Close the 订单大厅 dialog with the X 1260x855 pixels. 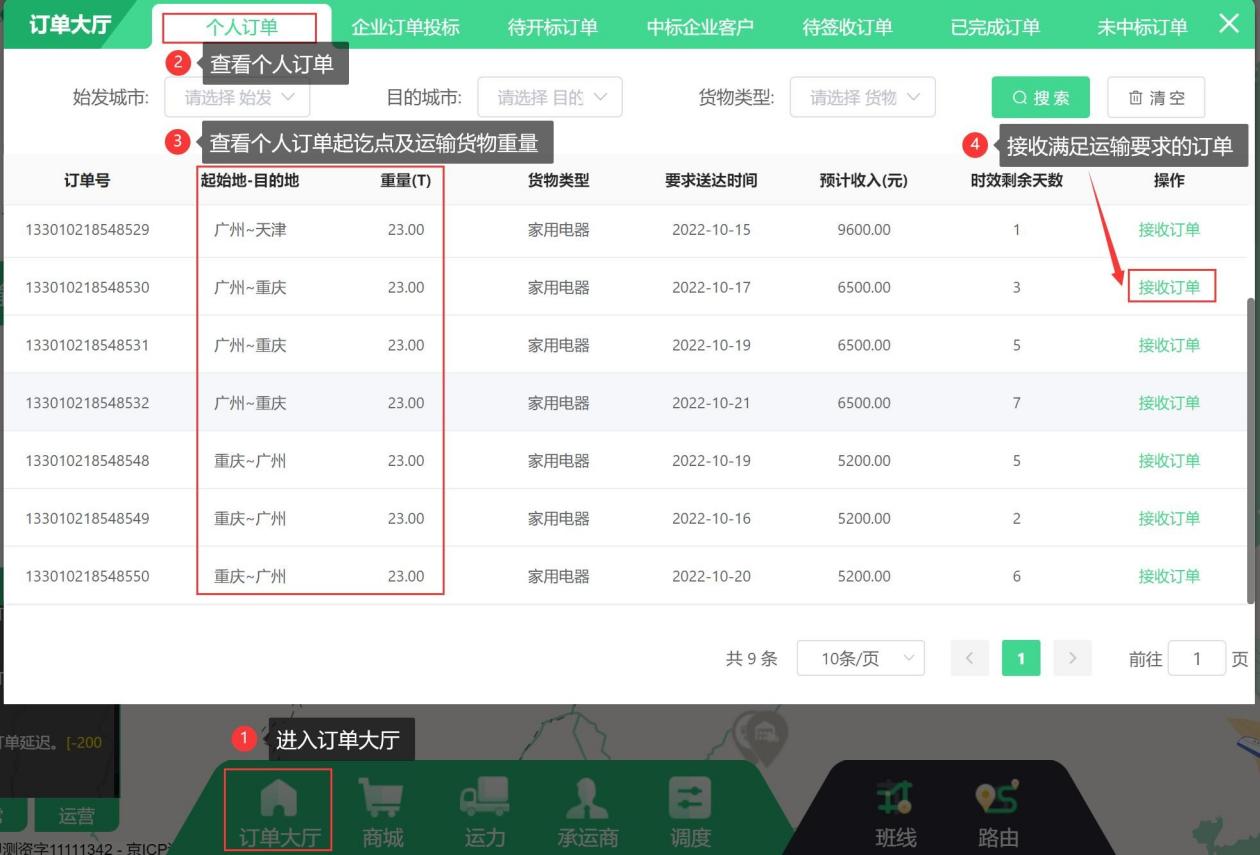click(x=1229, y=25)
